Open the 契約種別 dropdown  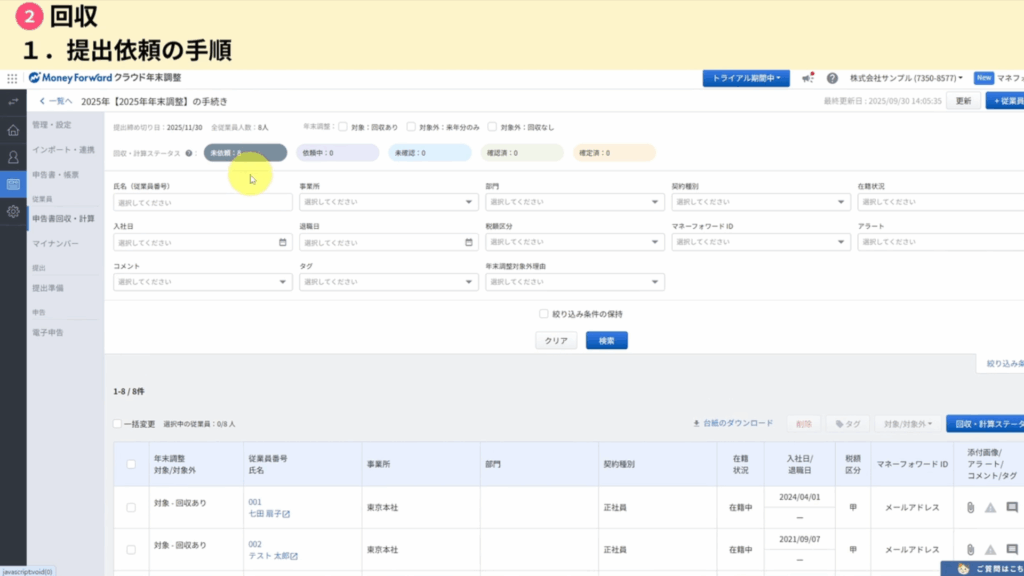[759, 202]
